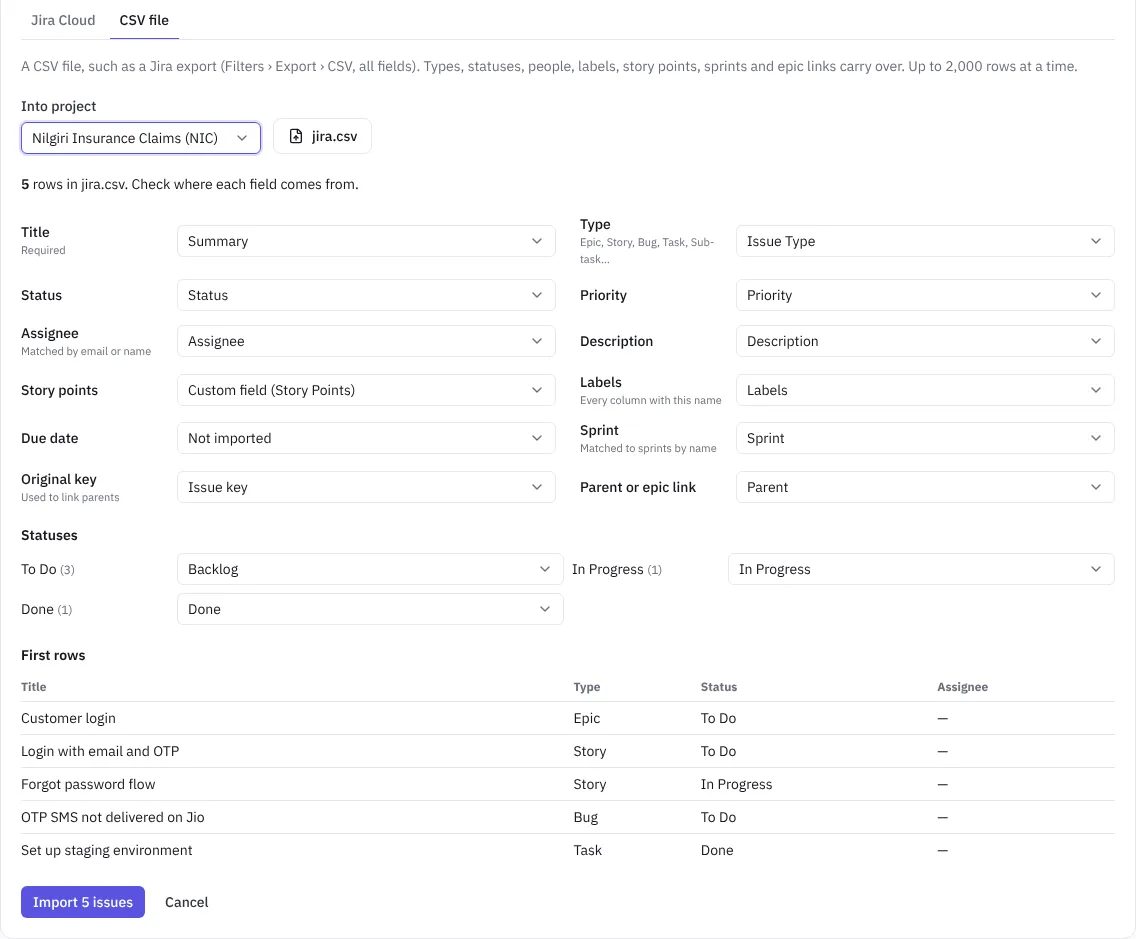Open the Labels field mapping dropdown
The height and width of the screenshot is (939, 1136).
[925, 390]
